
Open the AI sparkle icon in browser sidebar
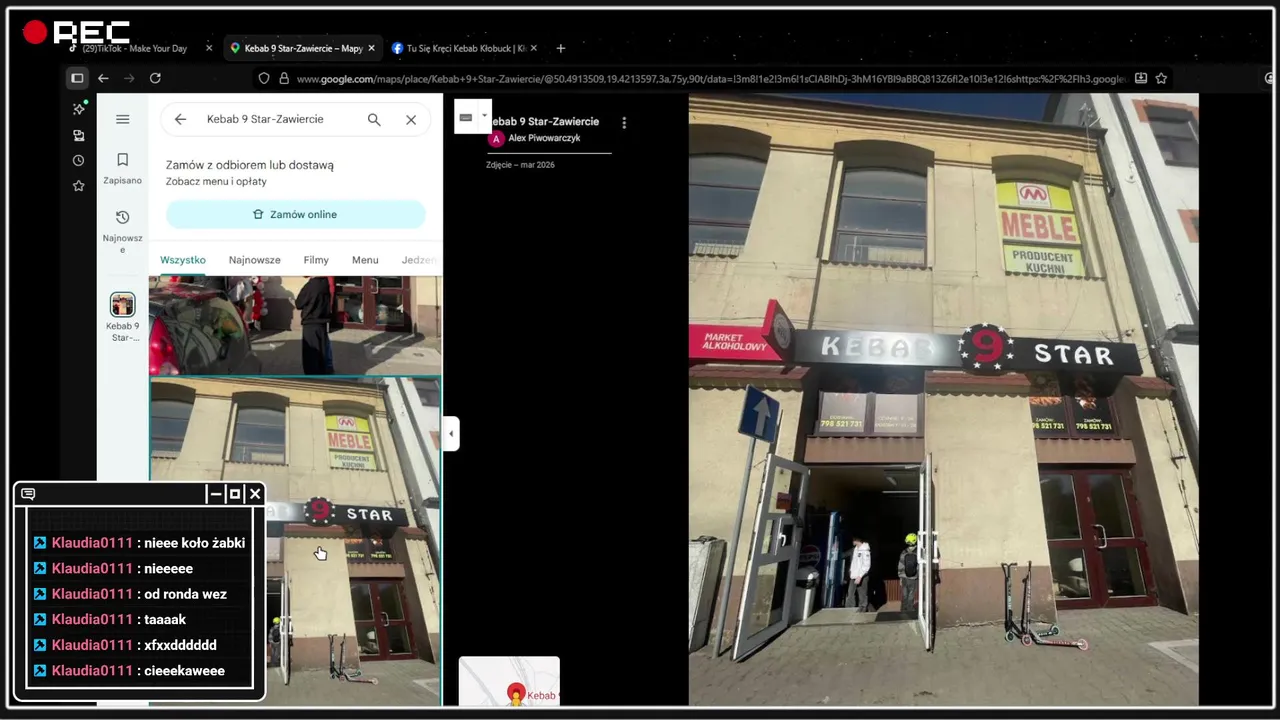pos(79,108)
